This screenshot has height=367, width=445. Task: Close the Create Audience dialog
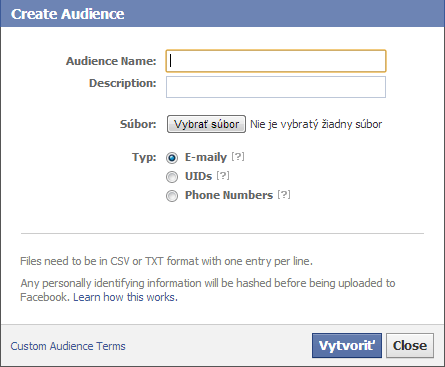(x=410, y=346)
